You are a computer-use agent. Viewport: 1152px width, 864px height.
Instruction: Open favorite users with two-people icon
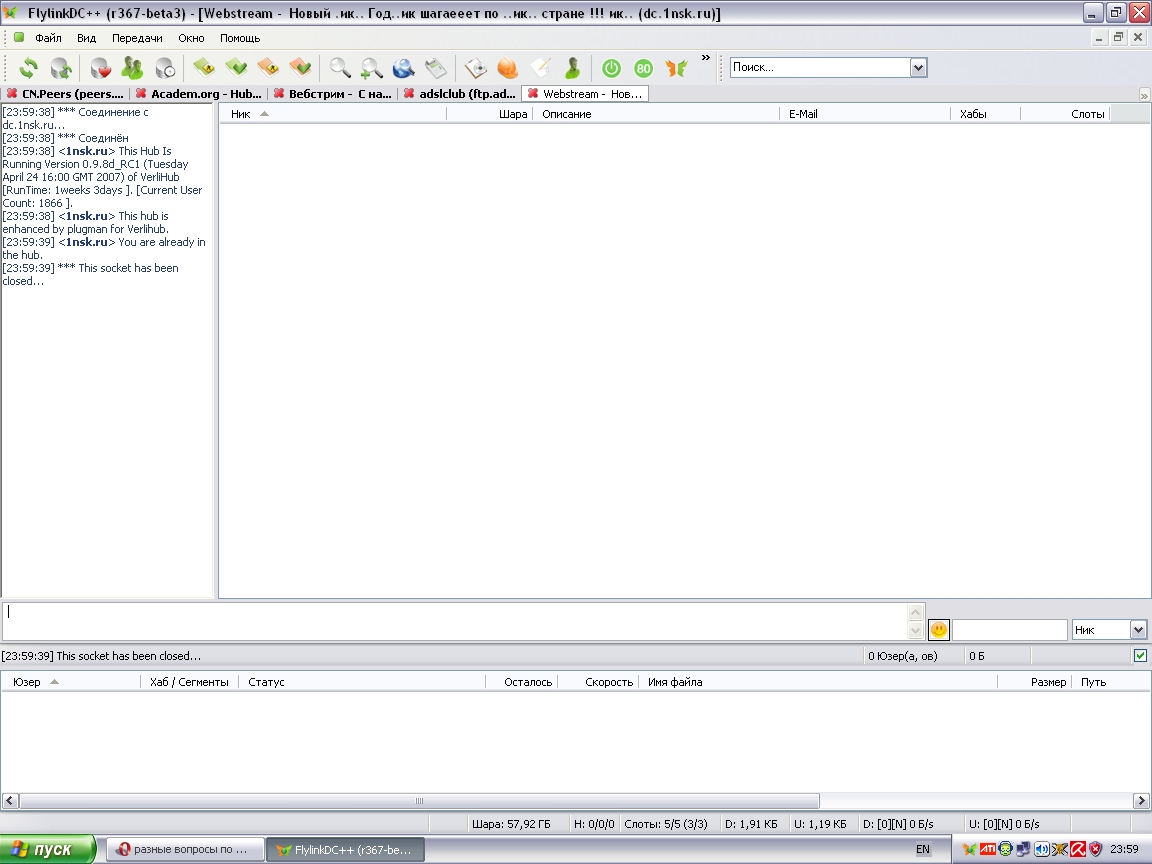pos(132,68)
